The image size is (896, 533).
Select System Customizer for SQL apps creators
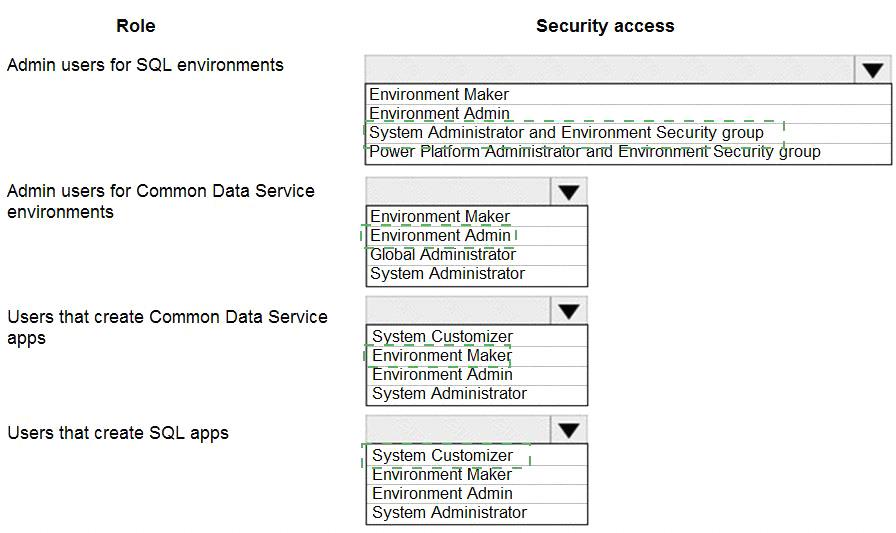[x=477, y=455]
